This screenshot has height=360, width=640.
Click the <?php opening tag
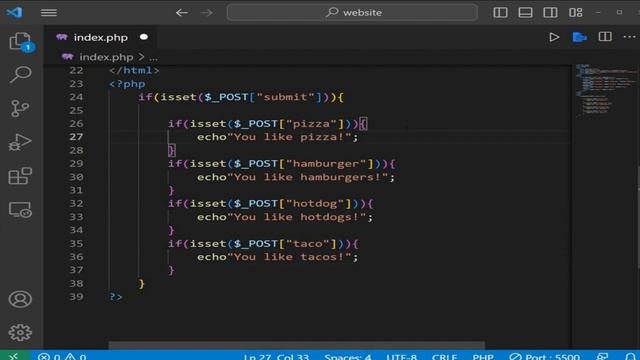(127, 84)
